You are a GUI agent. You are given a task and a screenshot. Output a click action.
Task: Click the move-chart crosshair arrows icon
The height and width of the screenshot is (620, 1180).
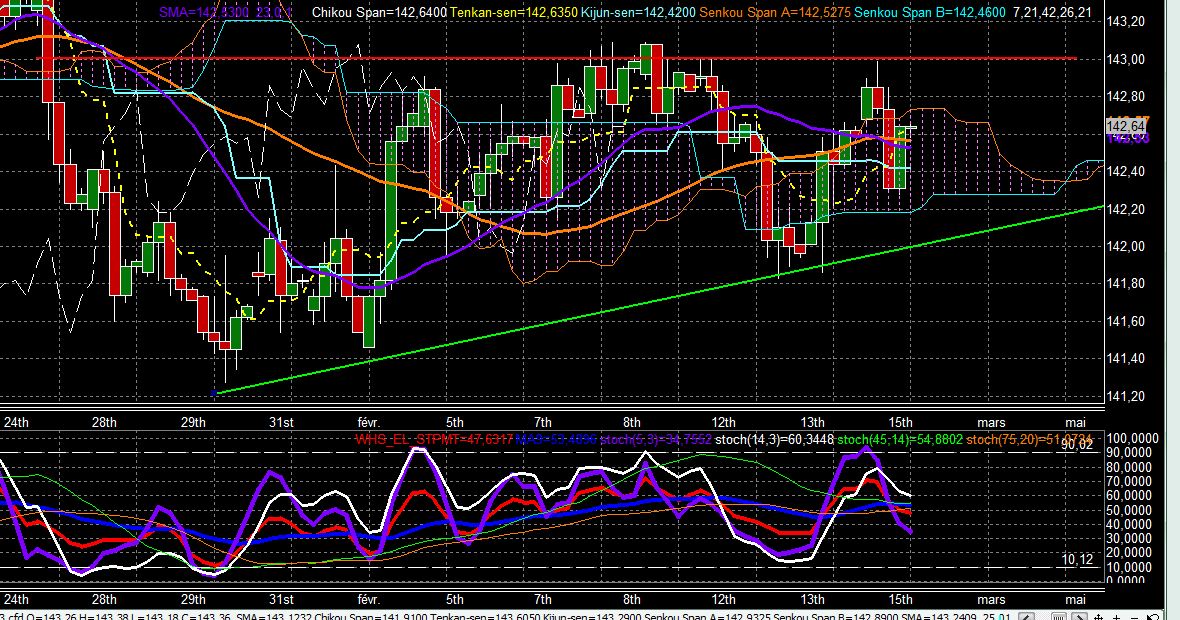coord(1101,616)
